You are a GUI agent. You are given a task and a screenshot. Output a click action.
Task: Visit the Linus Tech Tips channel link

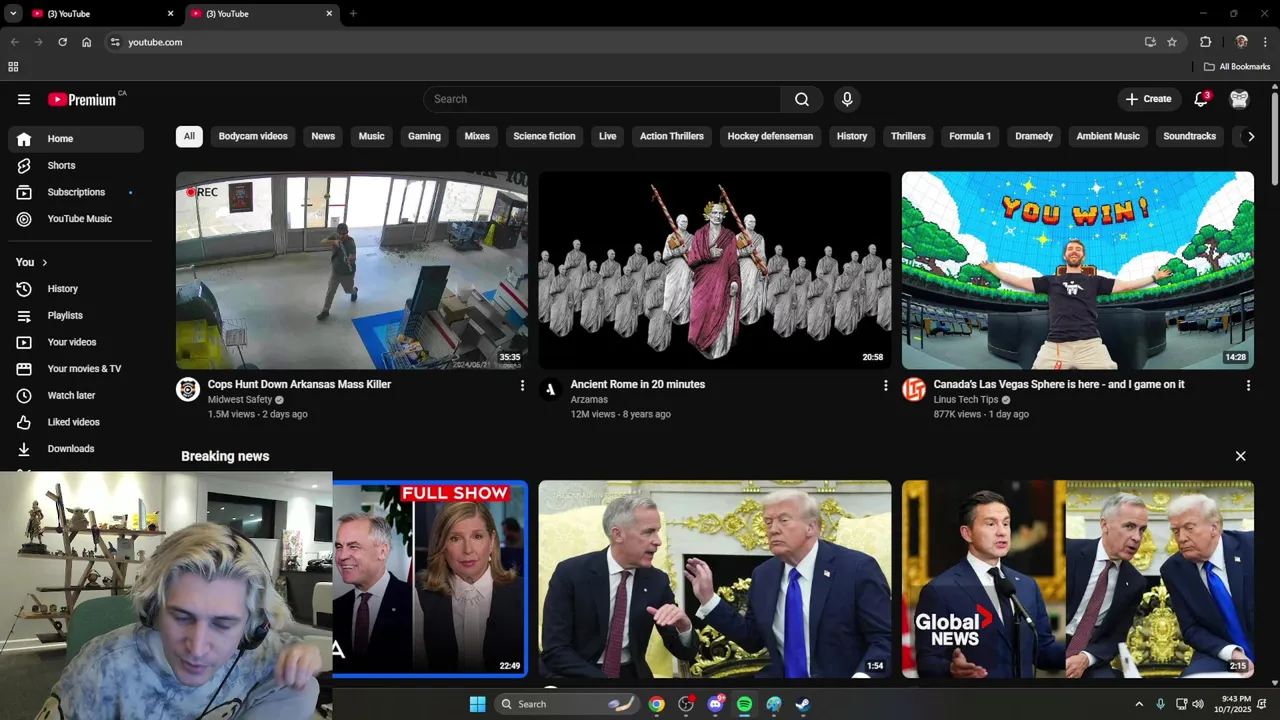pyautogui.click(x=968, y=400)
